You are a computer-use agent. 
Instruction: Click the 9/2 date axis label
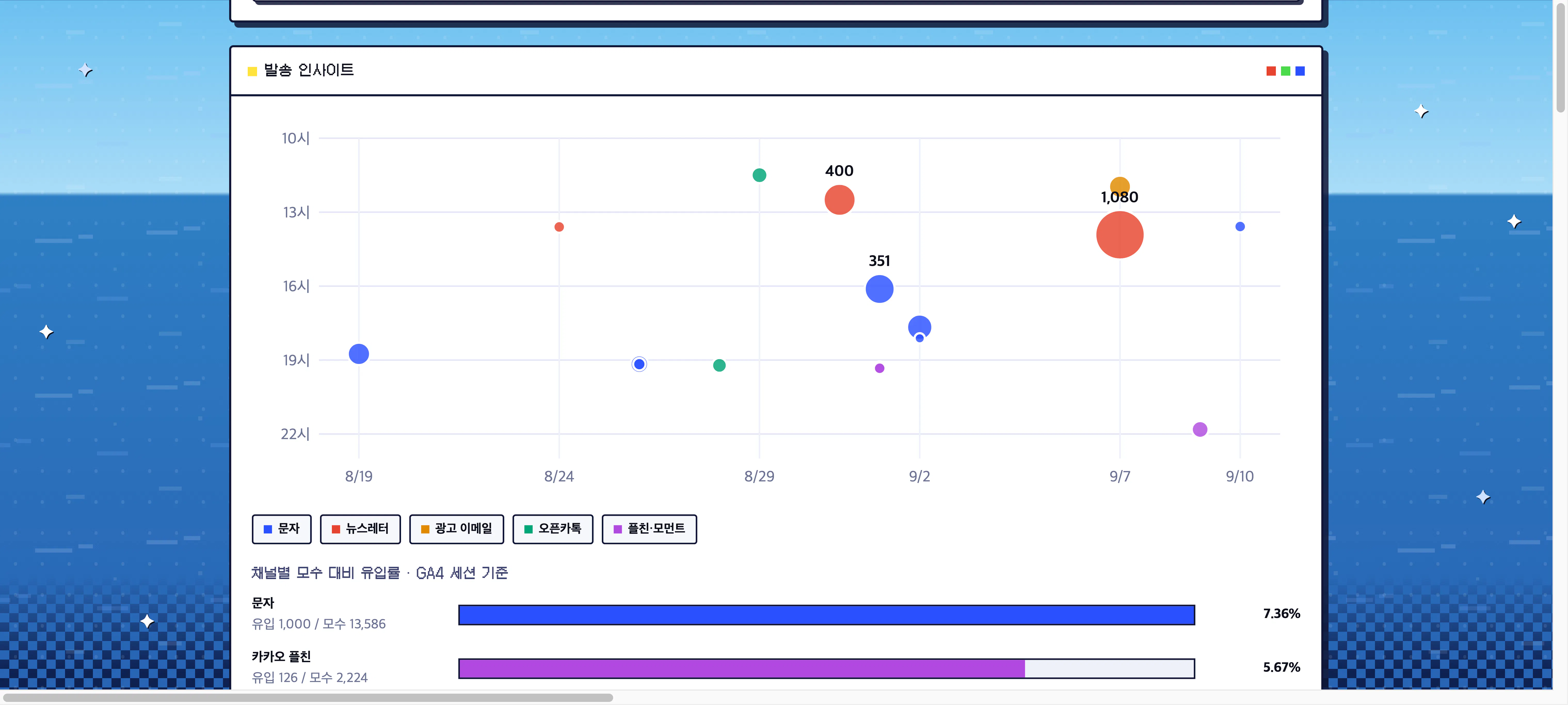coord(920,476)
